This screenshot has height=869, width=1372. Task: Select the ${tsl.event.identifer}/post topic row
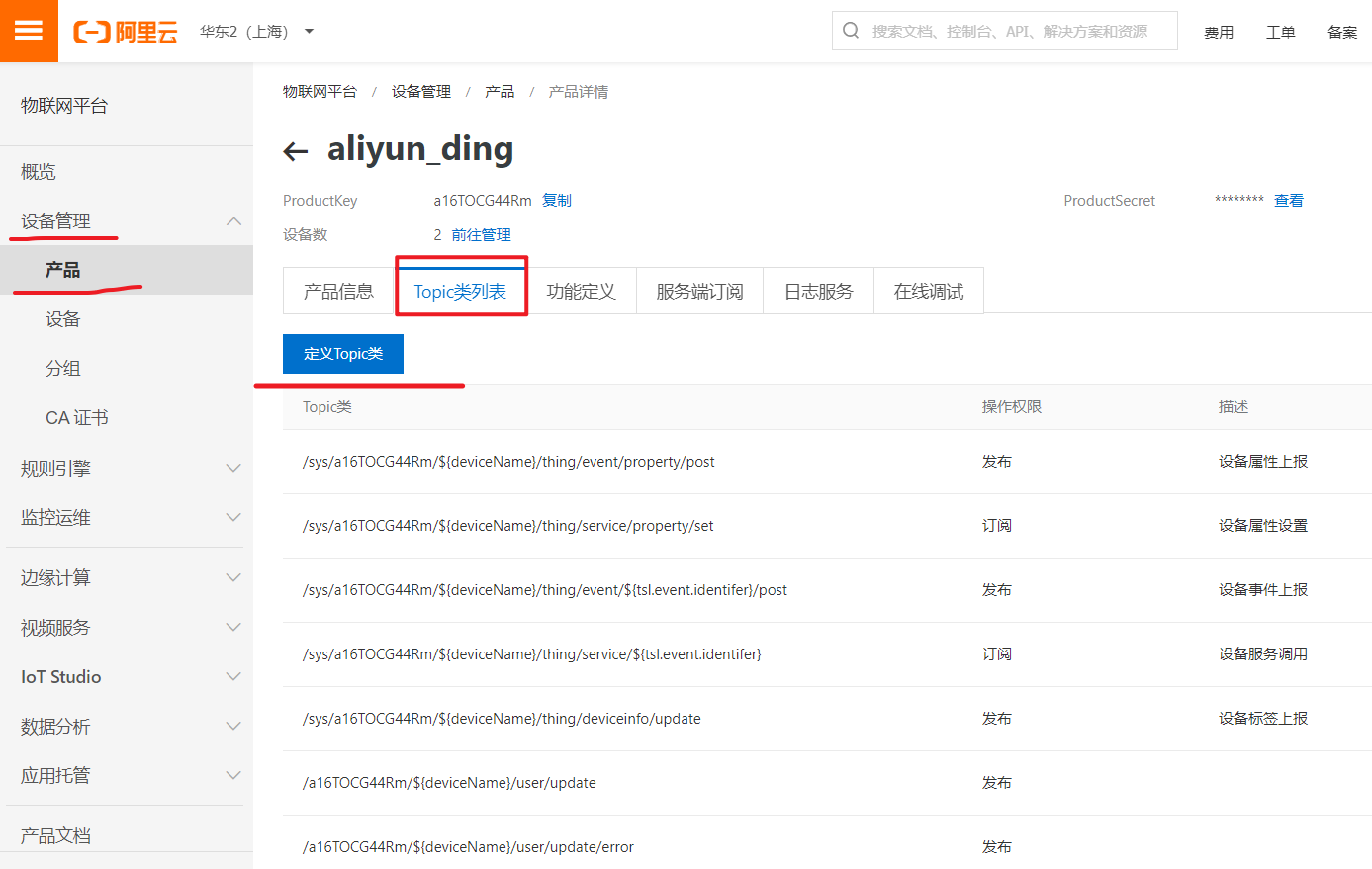[827, 590]
